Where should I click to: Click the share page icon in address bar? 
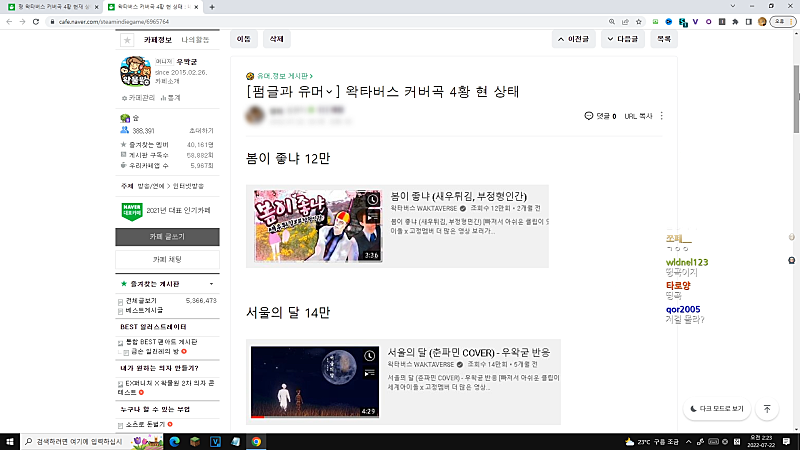pos(625,22)
